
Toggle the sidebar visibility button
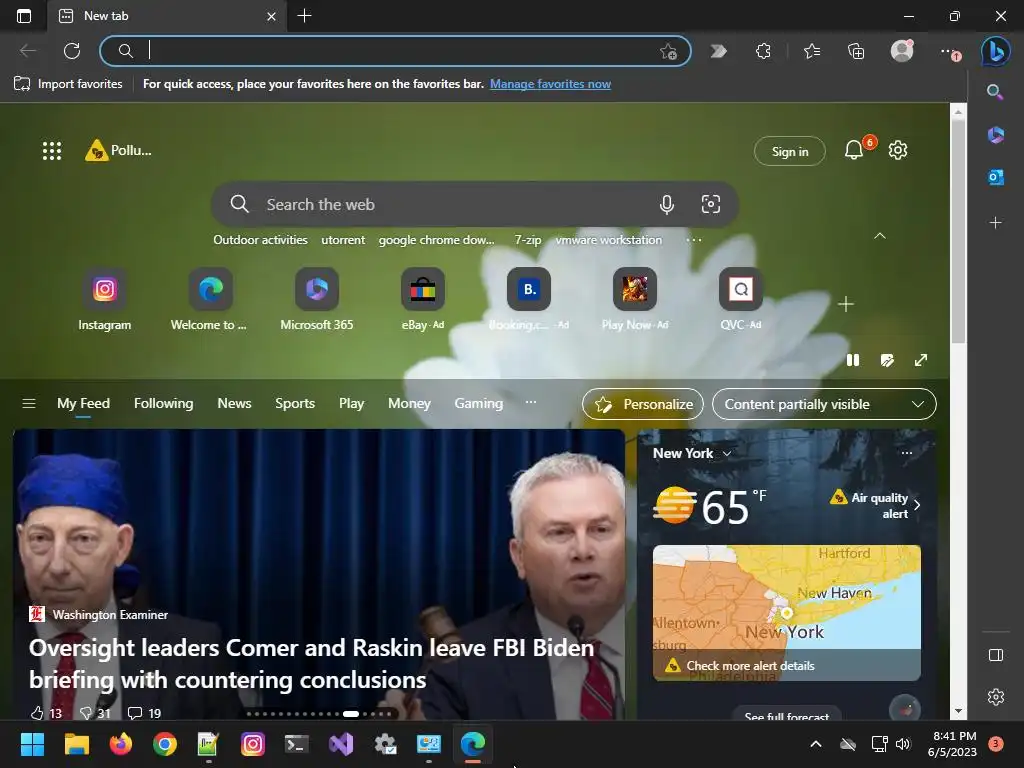tap(995, 655)
